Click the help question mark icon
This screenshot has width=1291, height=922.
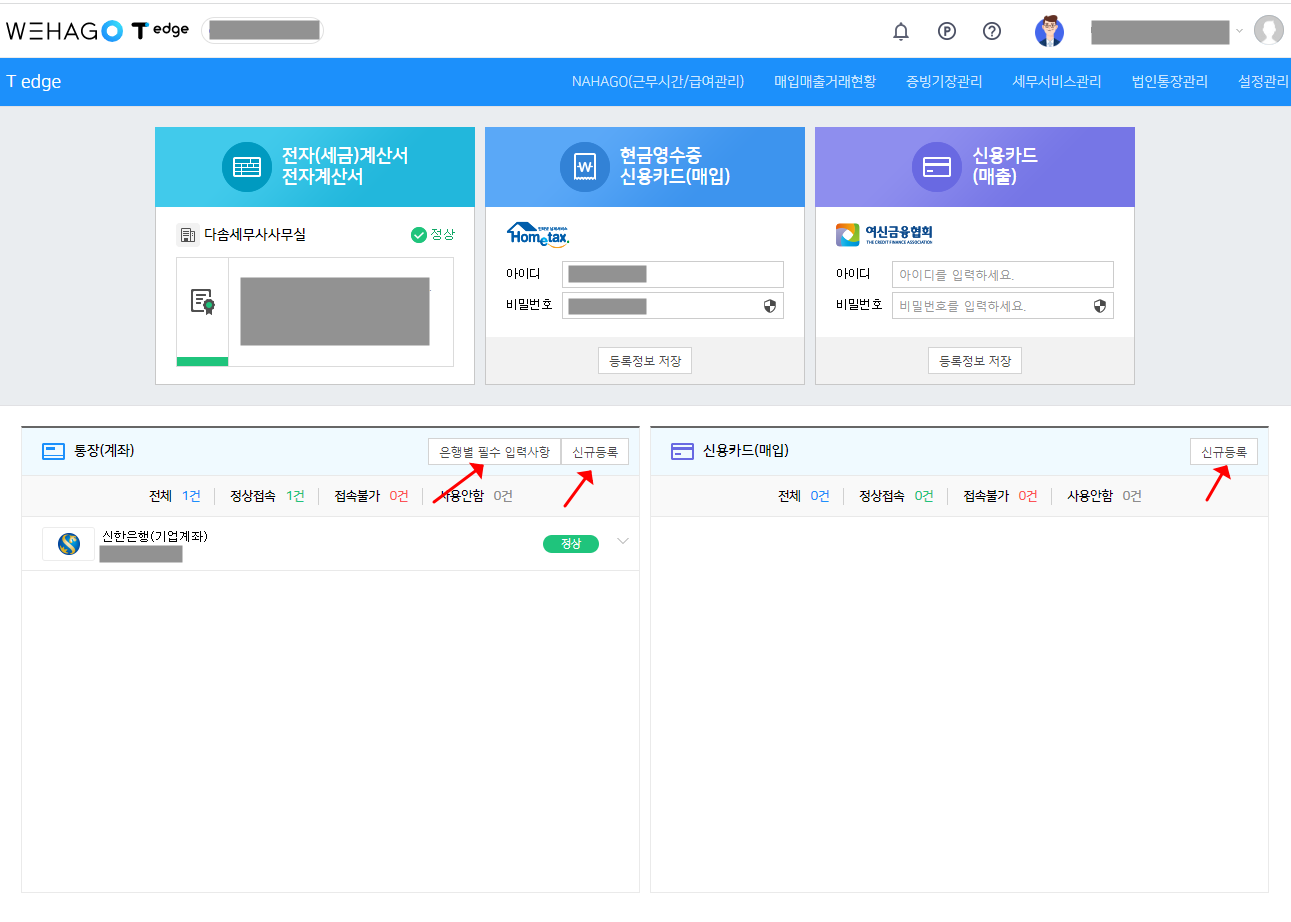pyautogui.click(x=991, y=31)
